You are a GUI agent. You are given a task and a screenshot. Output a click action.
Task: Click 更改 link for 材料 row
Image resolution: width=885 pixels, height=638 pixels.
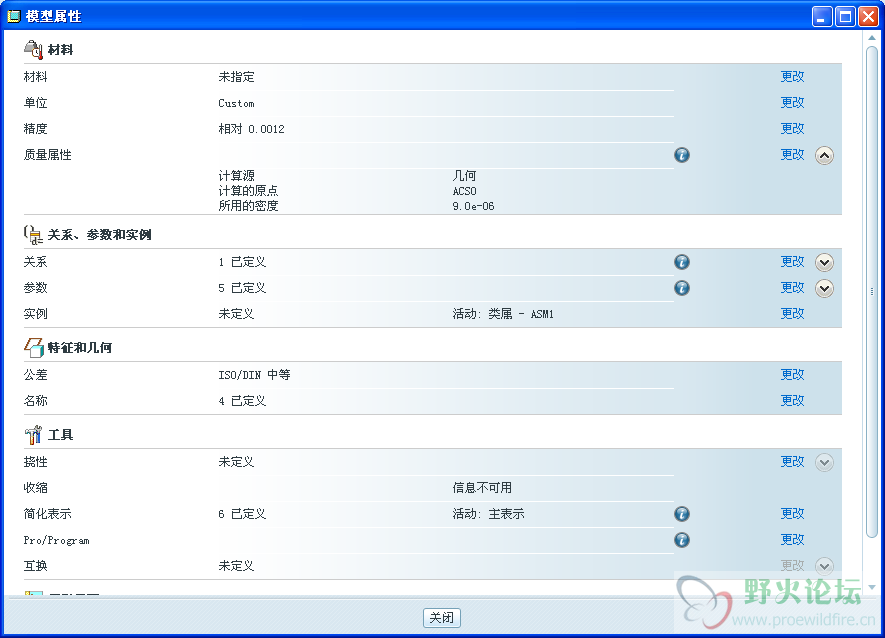tap(792, 76)
